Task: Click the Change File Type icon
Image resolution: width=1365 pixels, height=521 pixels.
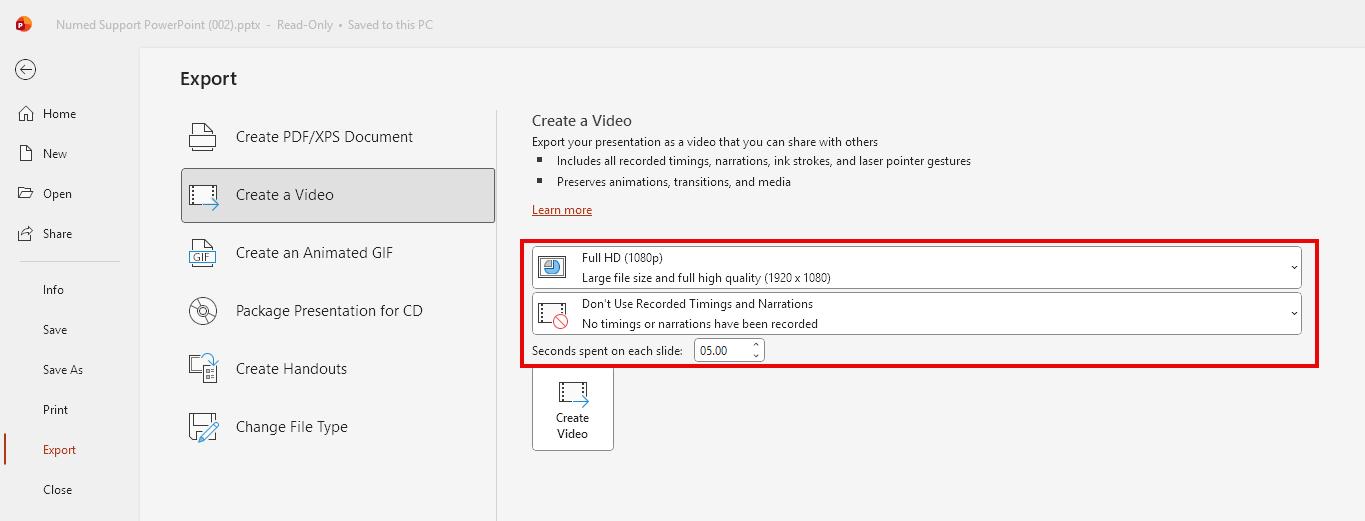Action: point(203,427)
